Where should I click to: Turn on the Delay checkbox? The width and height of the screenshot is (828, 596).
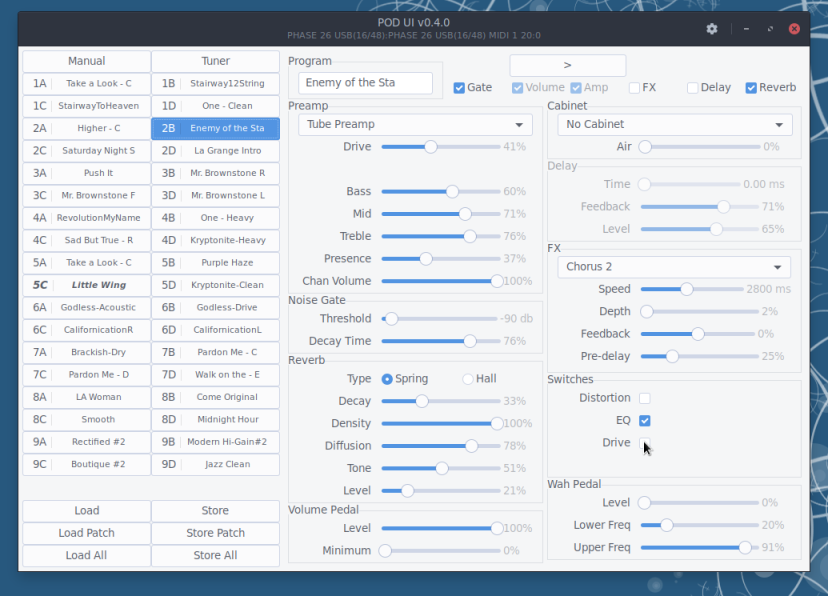[693, 88]
